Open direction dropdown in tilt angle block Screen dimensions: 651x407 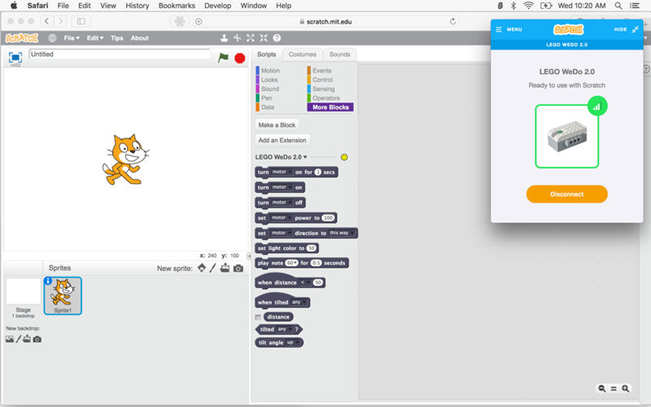point(292,343)
